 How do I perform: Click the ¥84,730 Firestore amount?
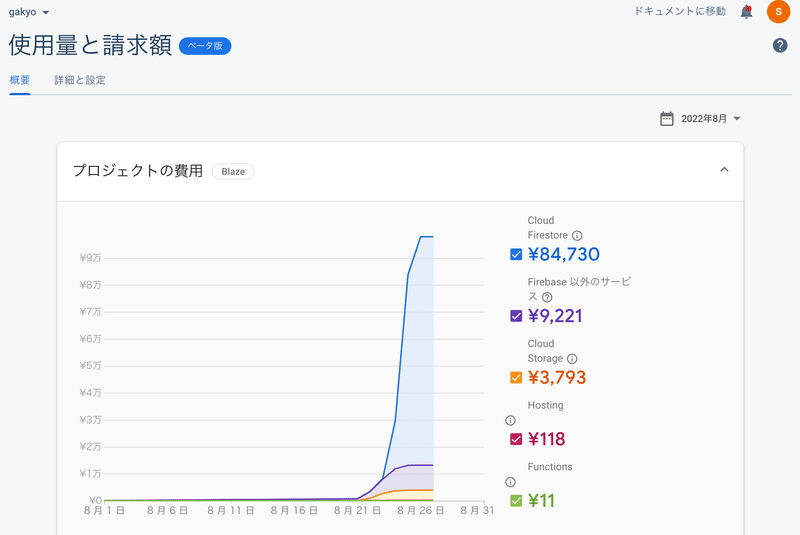point(564,254)
